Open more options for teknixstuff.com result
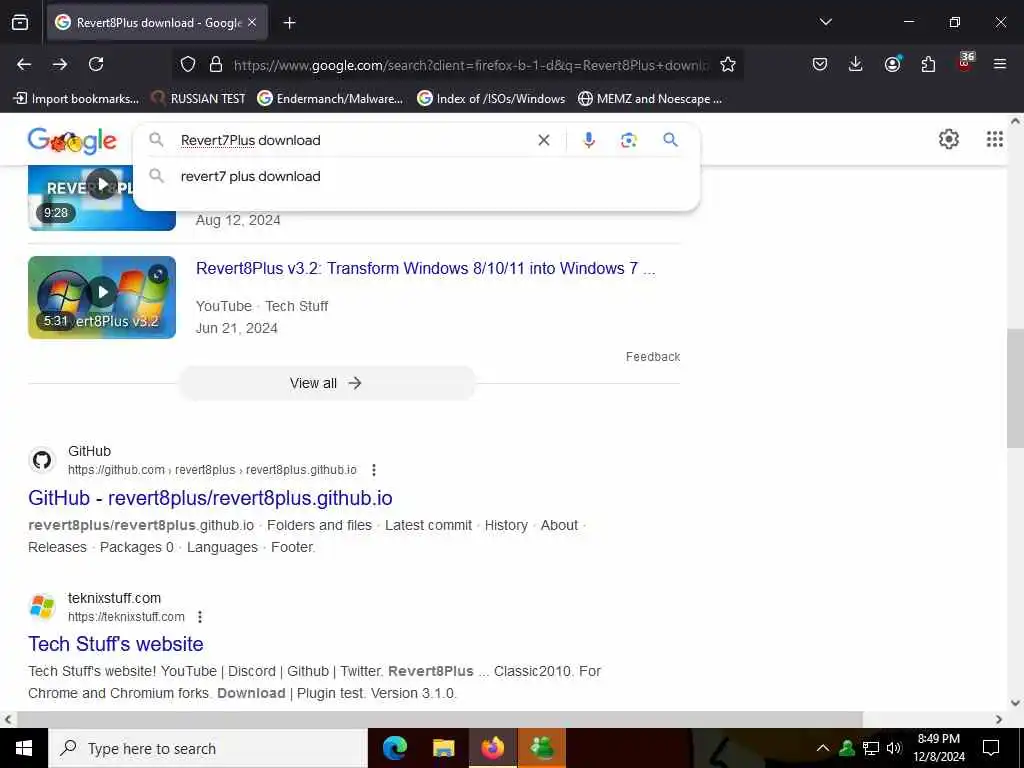Image resolution: width=1024 pixels, height=768 pixels. 200,616
